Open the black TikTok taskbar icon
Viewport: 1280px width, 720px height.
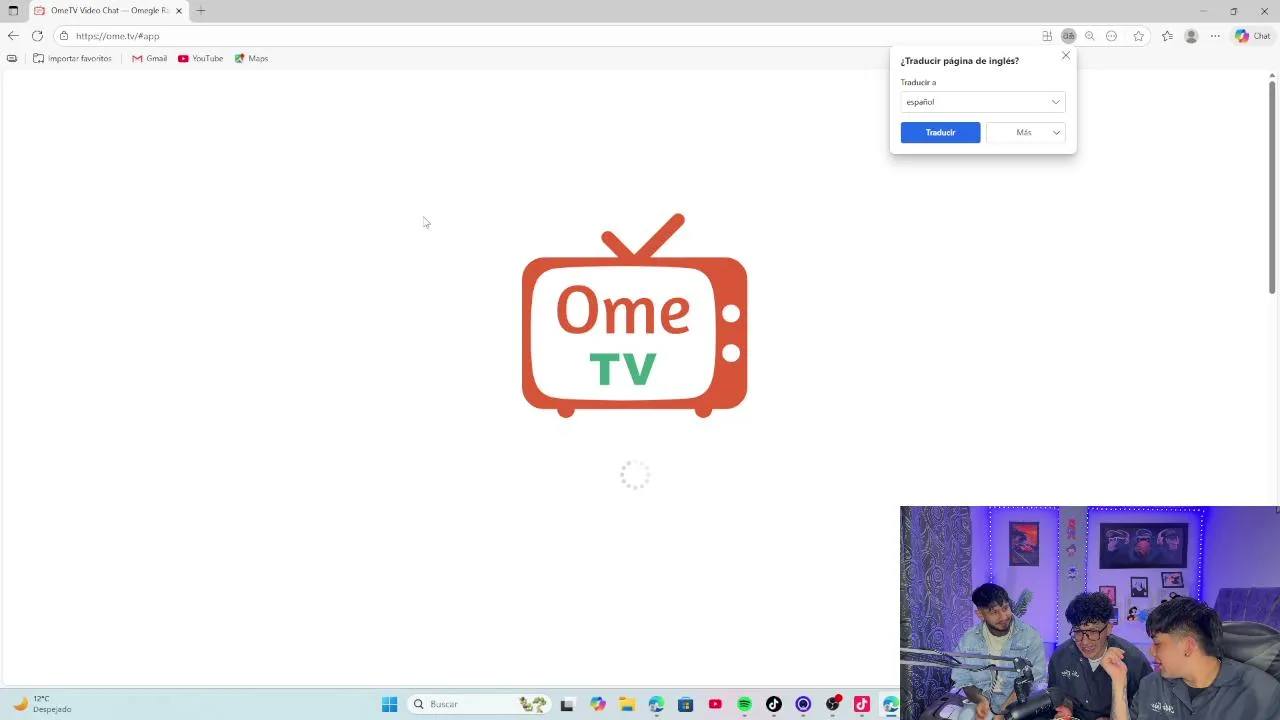pos(773,704)
